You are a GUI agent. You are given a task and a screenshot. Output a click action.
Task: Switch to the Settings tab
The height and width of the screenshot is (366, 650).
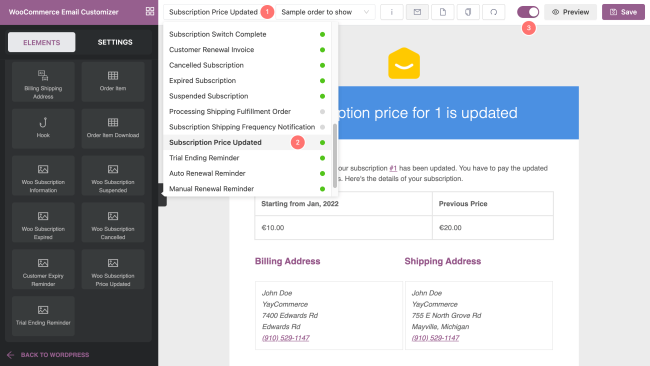[115, 42]
